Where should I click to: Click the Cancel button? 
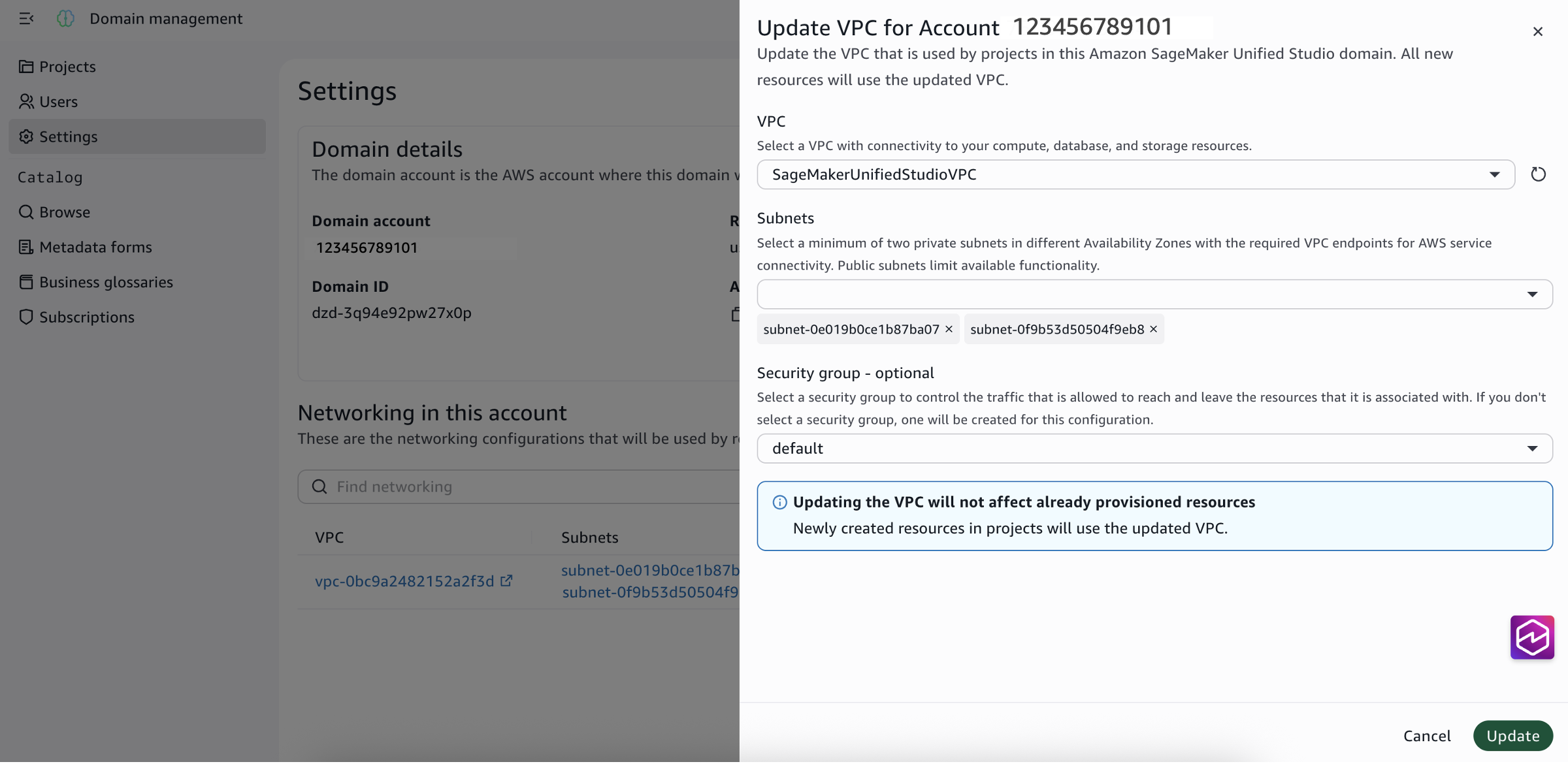coord(1427,737)
